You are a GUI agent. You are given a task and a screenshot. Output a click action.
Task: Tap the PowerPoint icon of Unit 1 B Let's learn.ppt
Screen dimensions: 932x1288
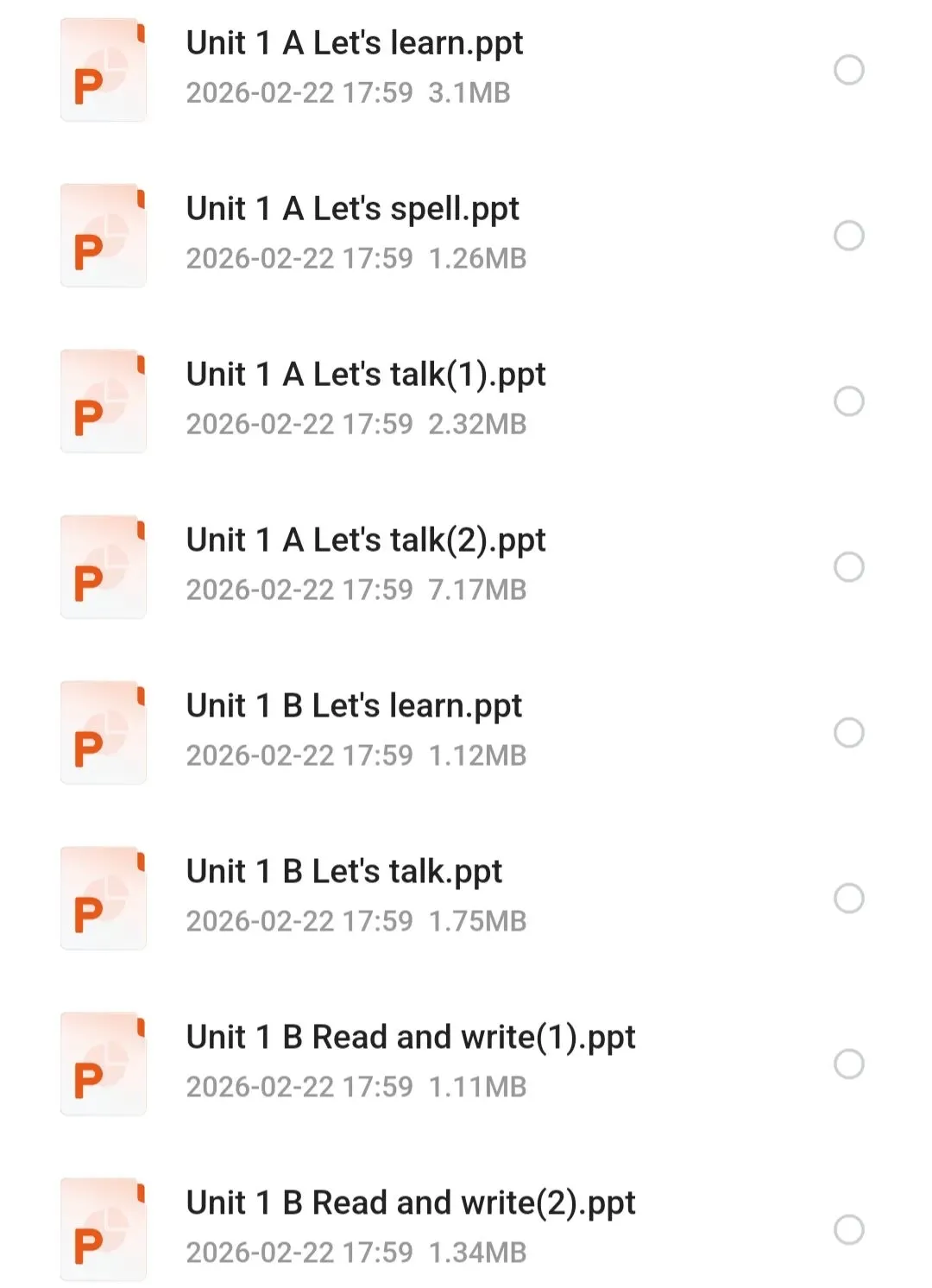pos(104,733)
